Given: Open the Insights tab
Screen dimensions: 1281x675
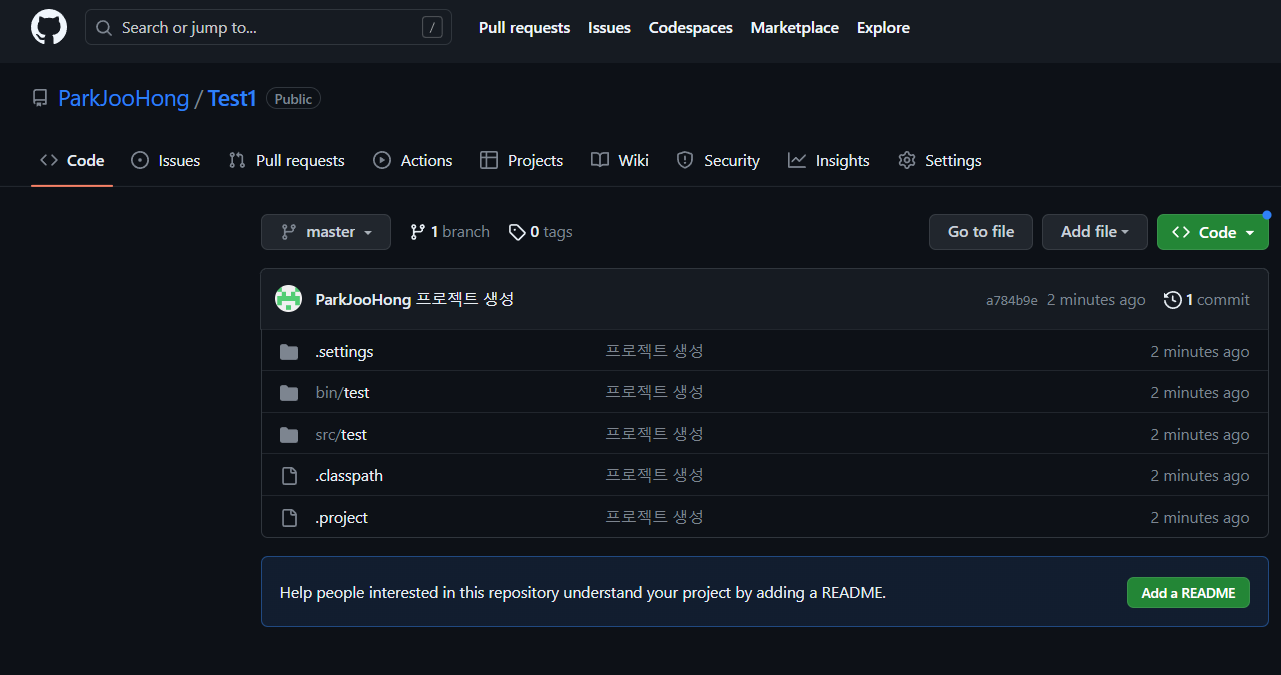Looking at the screenshot, I should point(829,160).
